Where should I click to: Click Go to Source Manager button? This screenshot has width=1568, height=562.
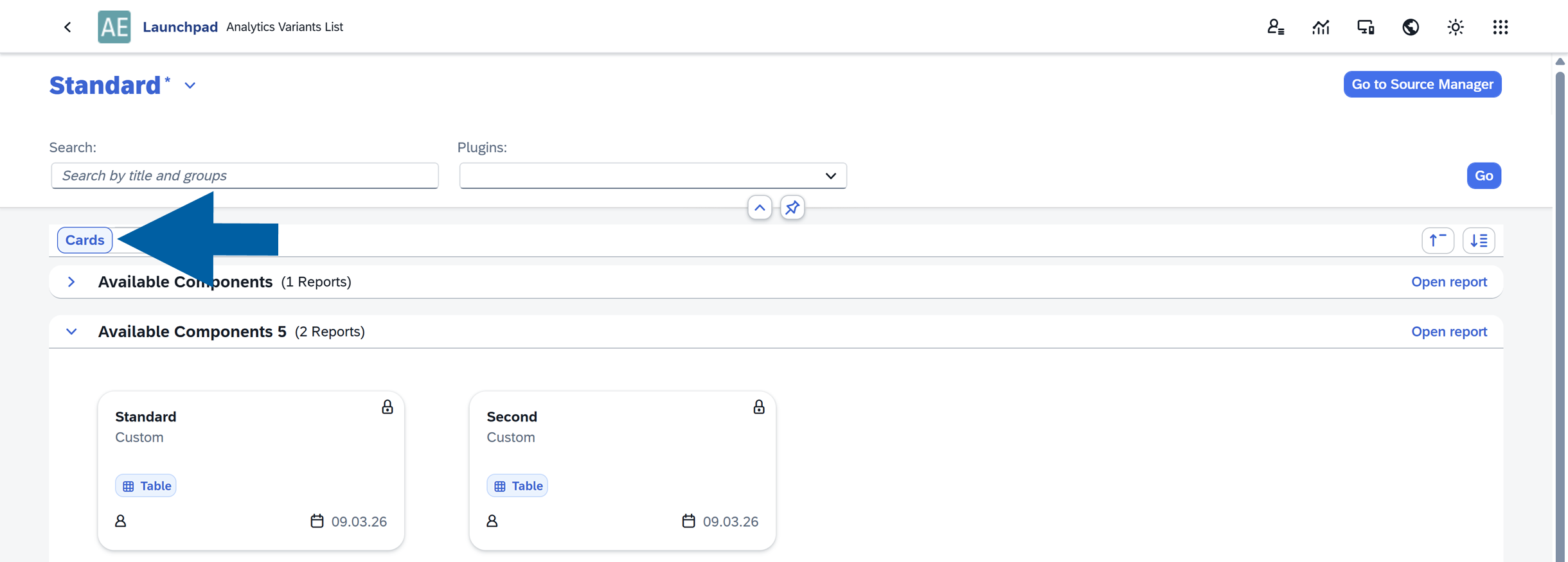pos(1422,84)
